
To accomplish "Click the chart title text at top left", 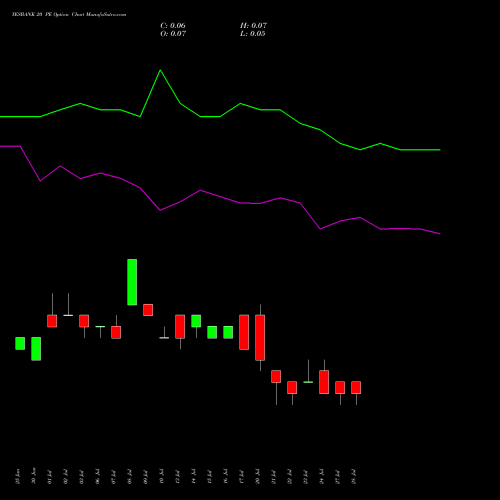I will point(69,15).
